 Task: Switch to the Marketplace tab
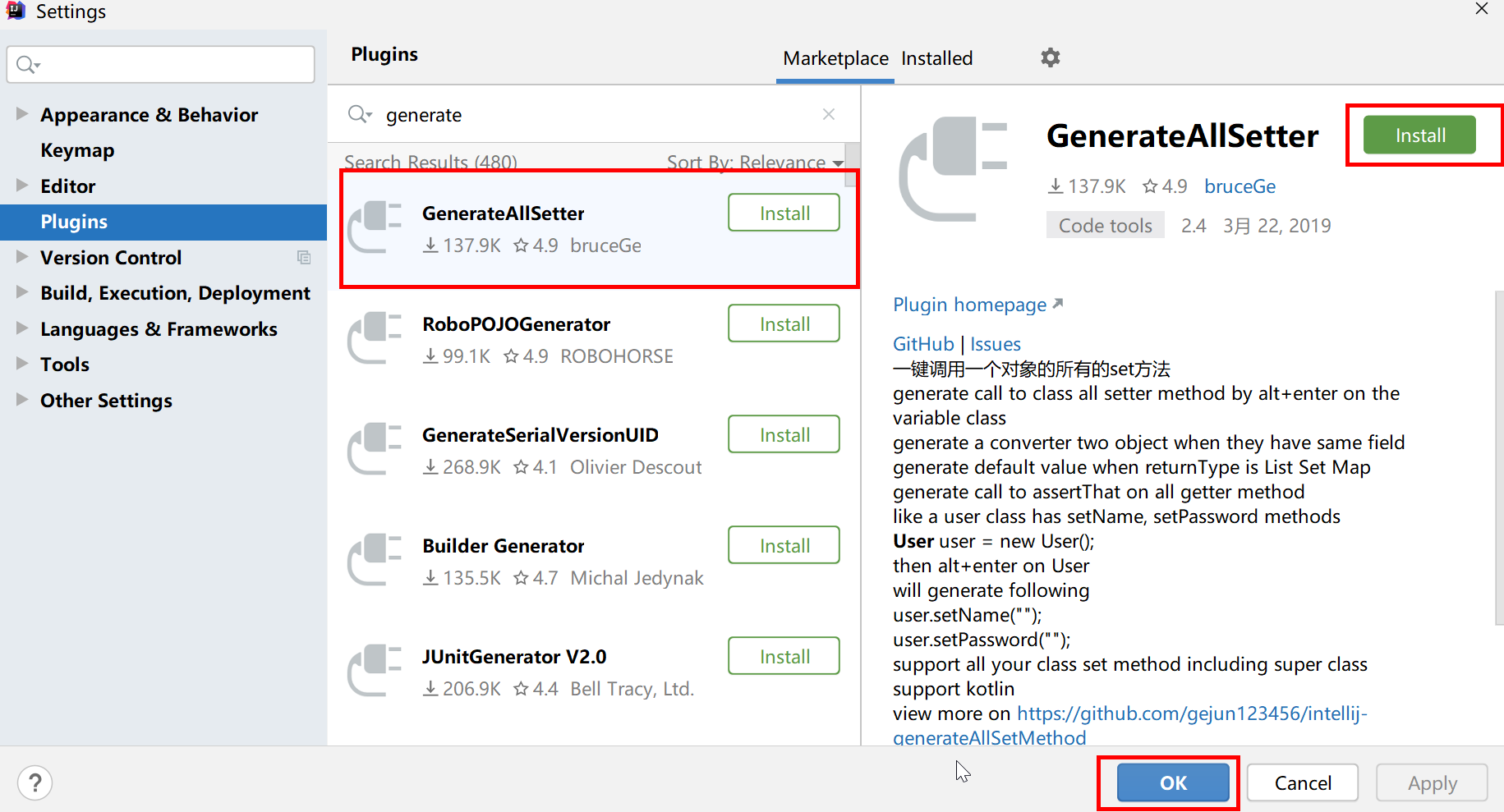point(835,58)
